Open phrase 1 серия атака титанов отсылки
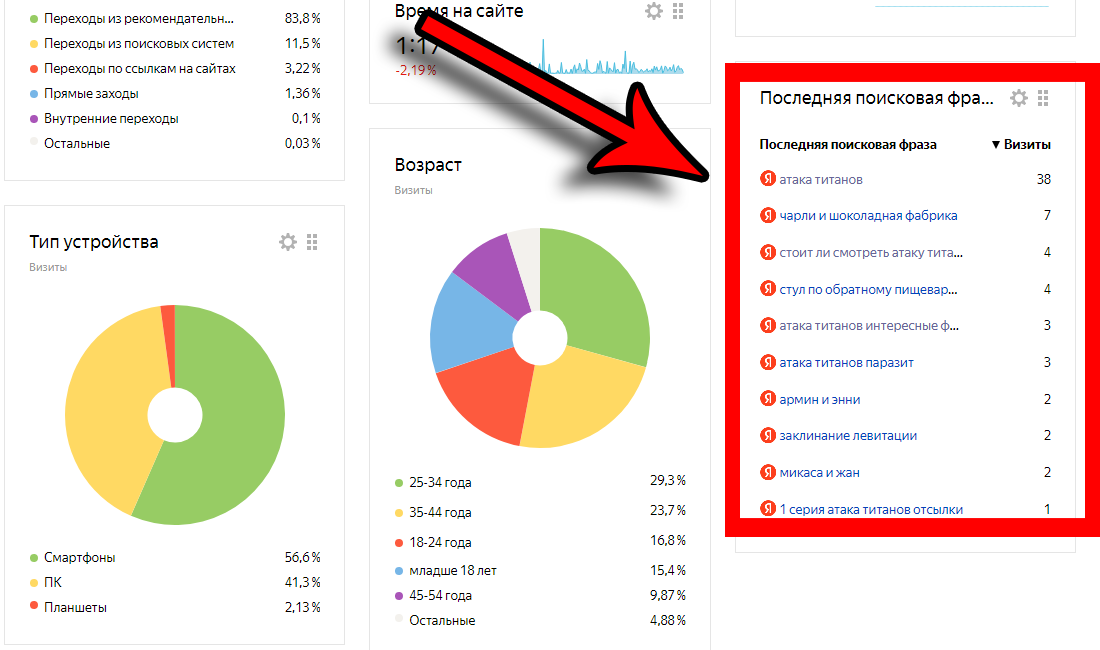Screen dimensions: 1100x650 (x=871, y=510)
